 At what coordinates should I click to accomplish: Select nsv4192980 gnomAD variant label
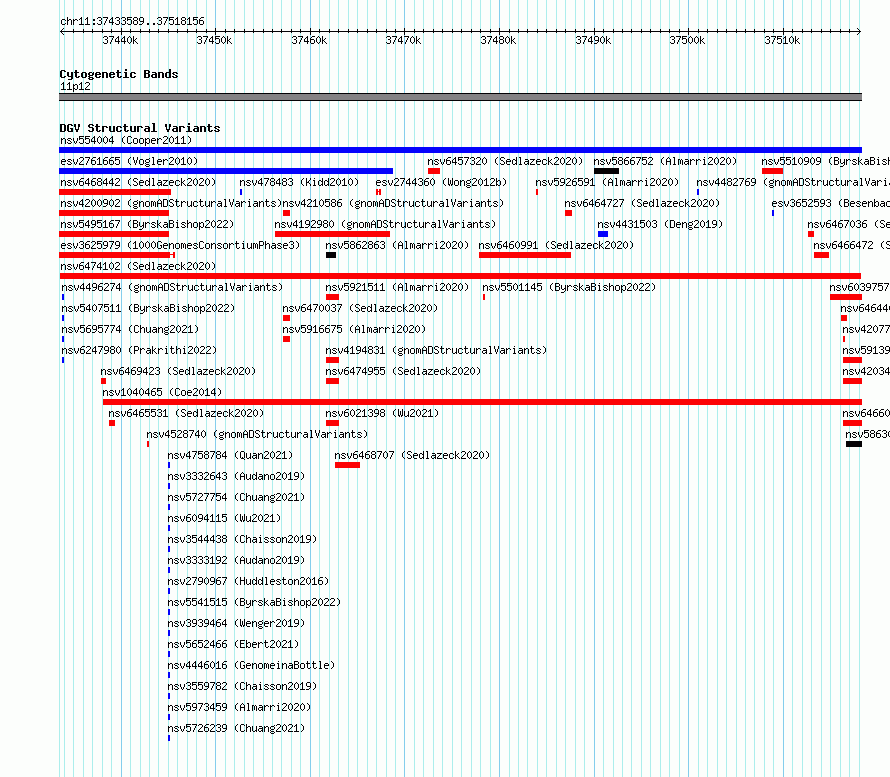click(x=385, y=224)
